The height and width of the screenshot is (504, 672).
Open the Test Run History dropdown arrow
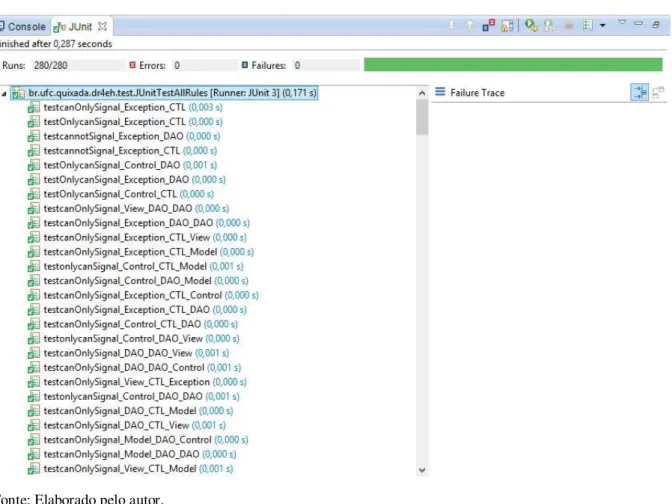[x=603, y=26]
